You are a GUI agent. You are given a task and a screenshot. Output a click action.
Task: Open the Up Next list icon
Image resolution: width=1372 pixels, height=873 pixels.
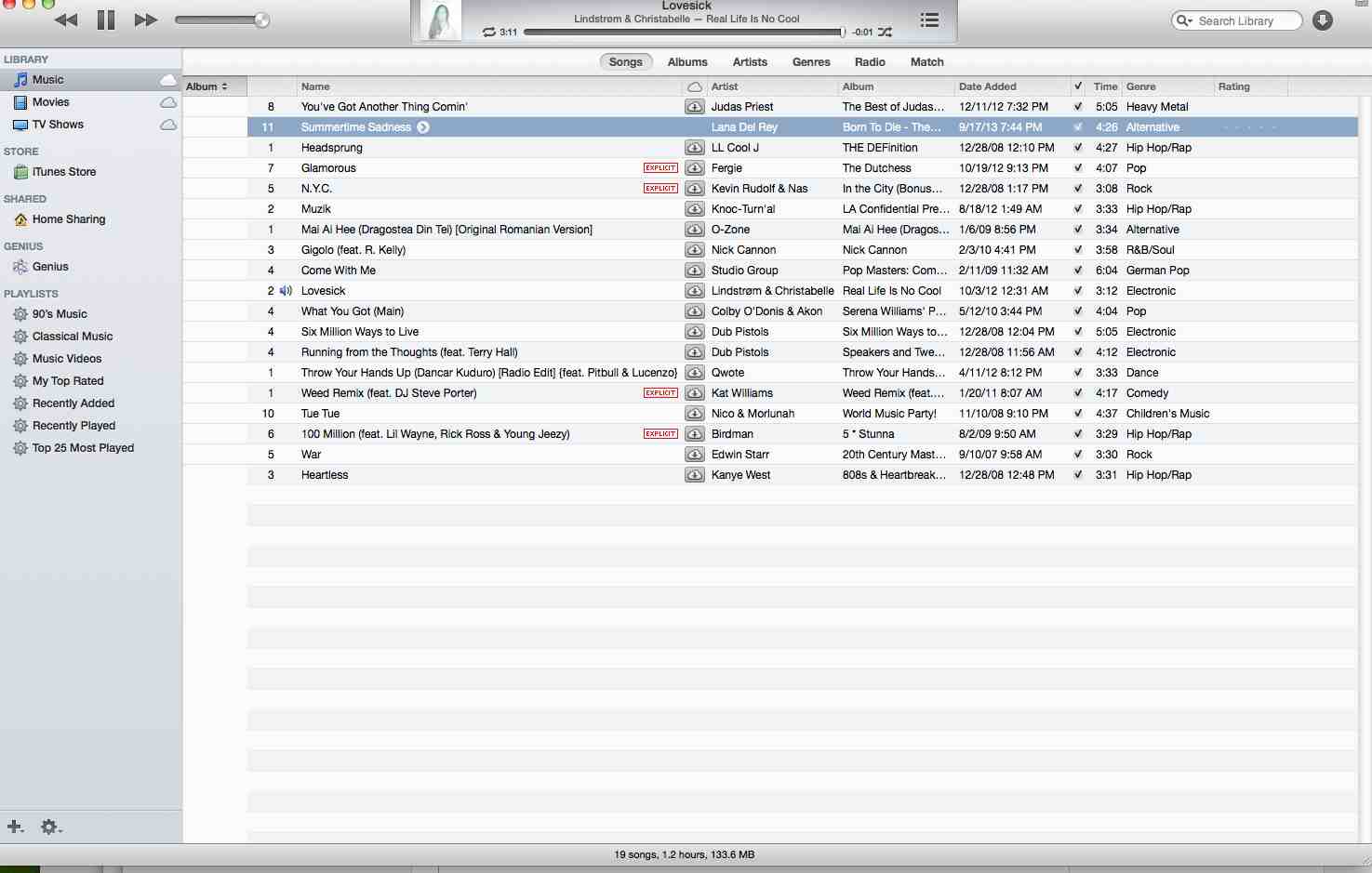pyautogui.click(x=929, y=20)
